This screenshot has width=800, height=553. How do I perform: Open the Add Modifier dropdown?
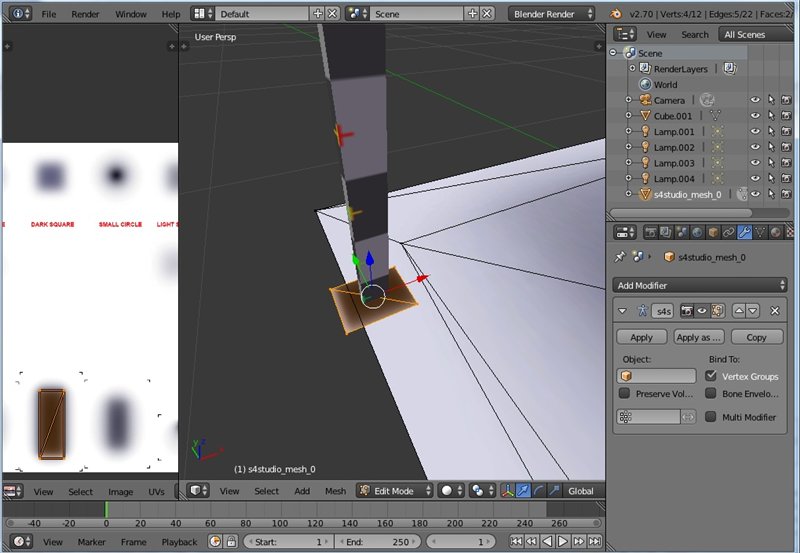[700, 285]
